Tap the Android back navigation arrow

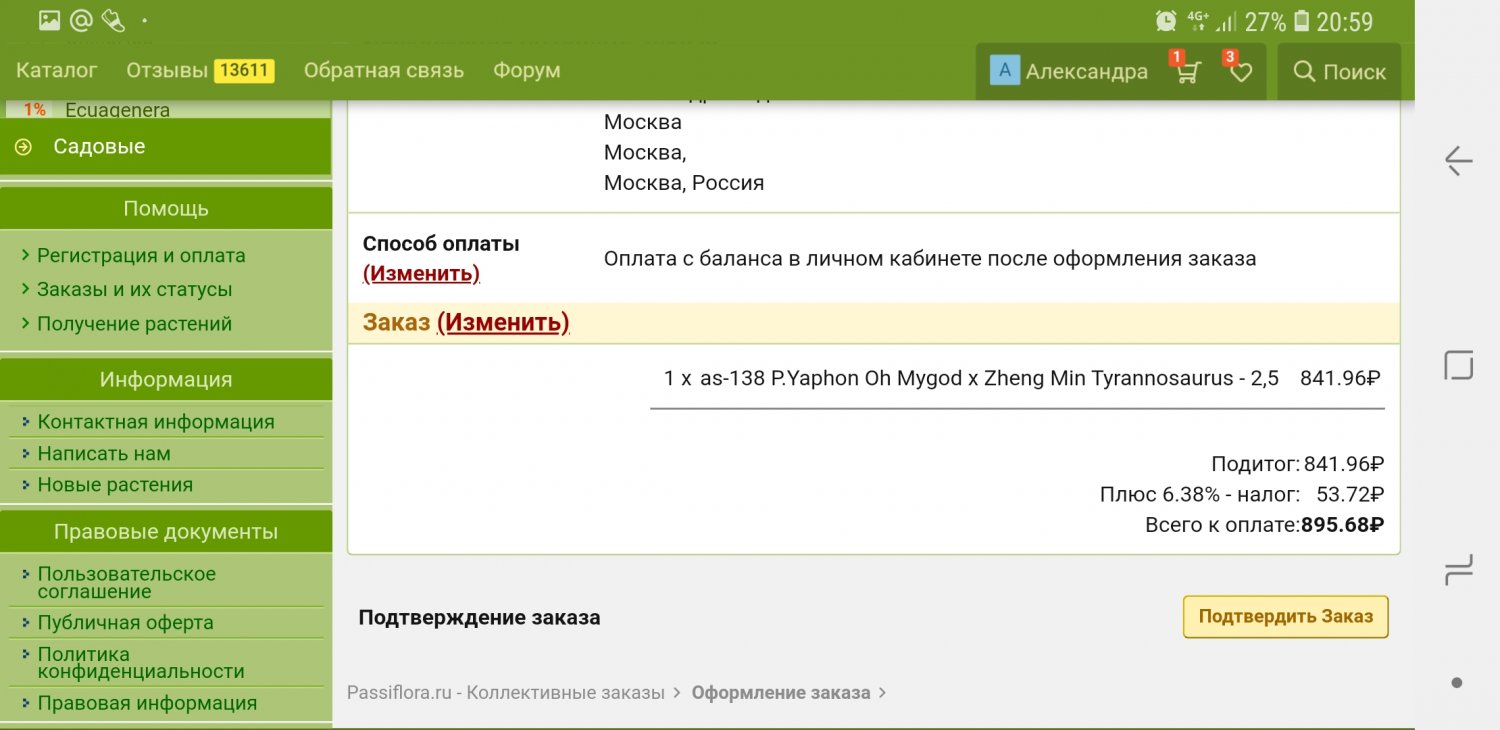click(1458, 160)
